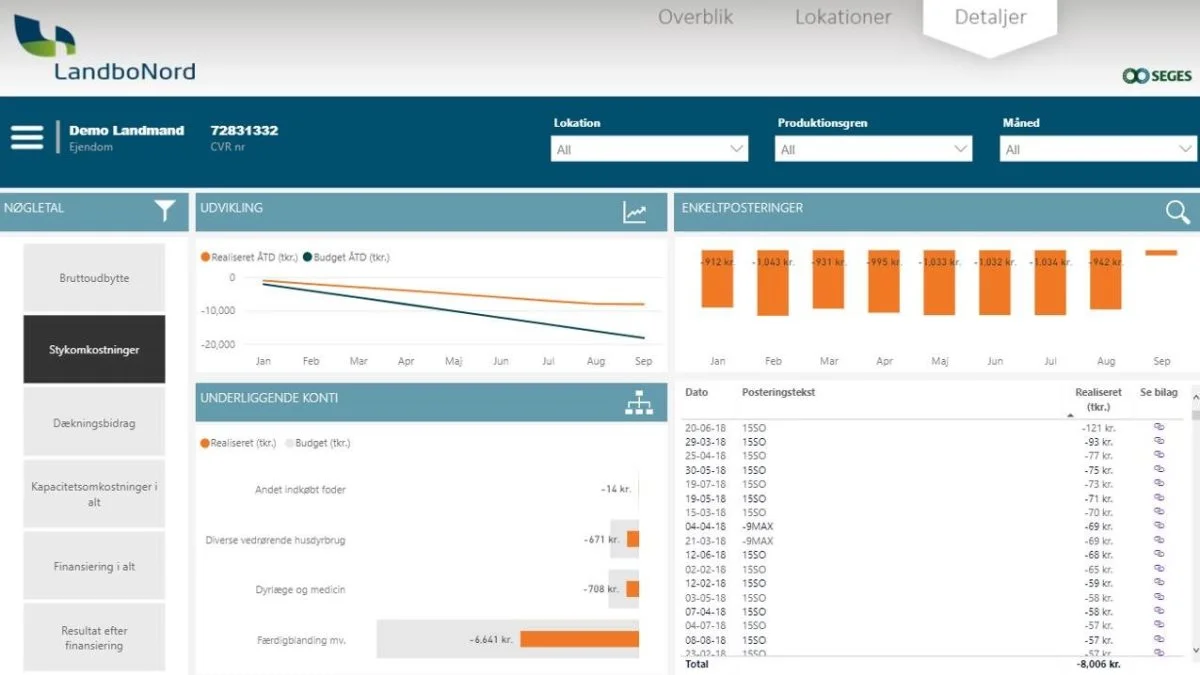Select the Dækningsbidrag key figure
This screenshot has width=1200, height=675.
(94, 423)
